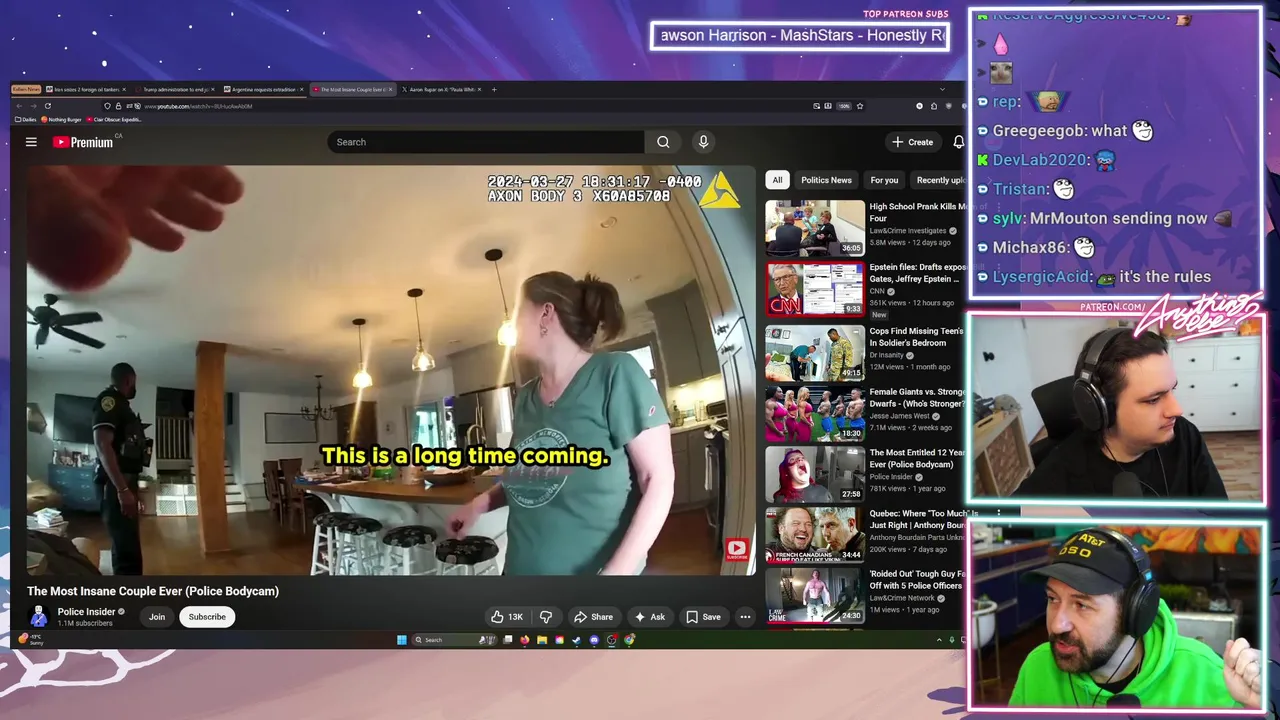Click the Join channel button
The height and width of the screenshot is (720, 1280).
[157, 617]
